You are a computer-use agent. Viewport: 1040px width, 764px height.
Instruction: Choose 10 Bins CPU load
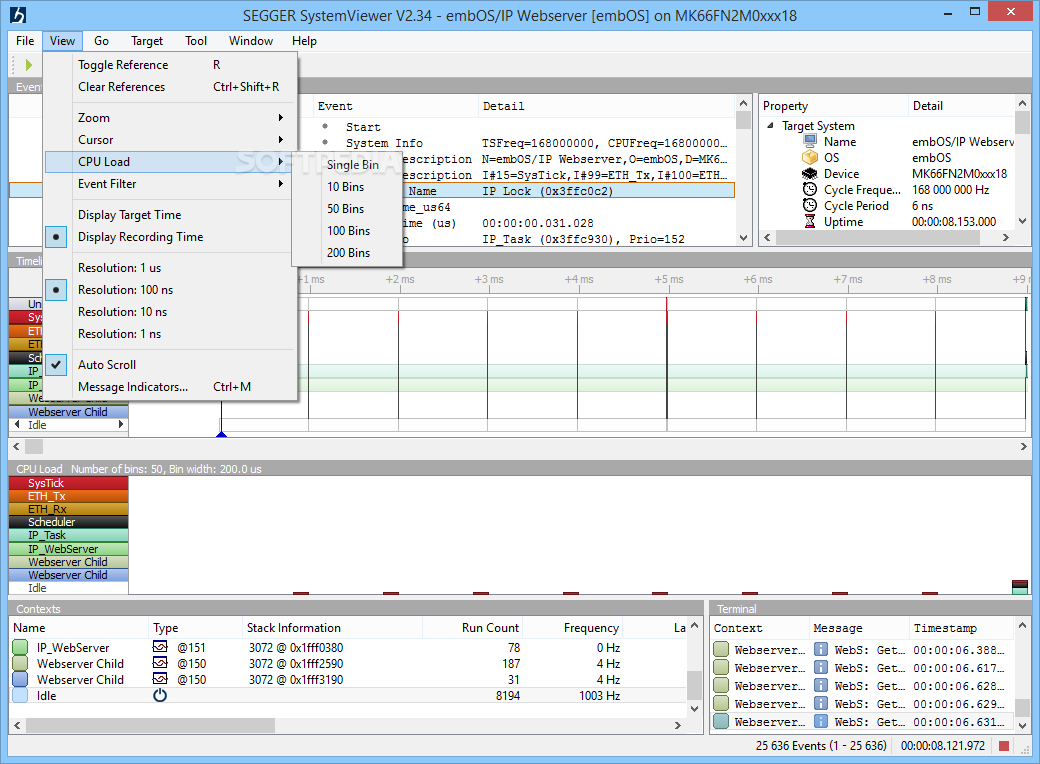(348, 187)
